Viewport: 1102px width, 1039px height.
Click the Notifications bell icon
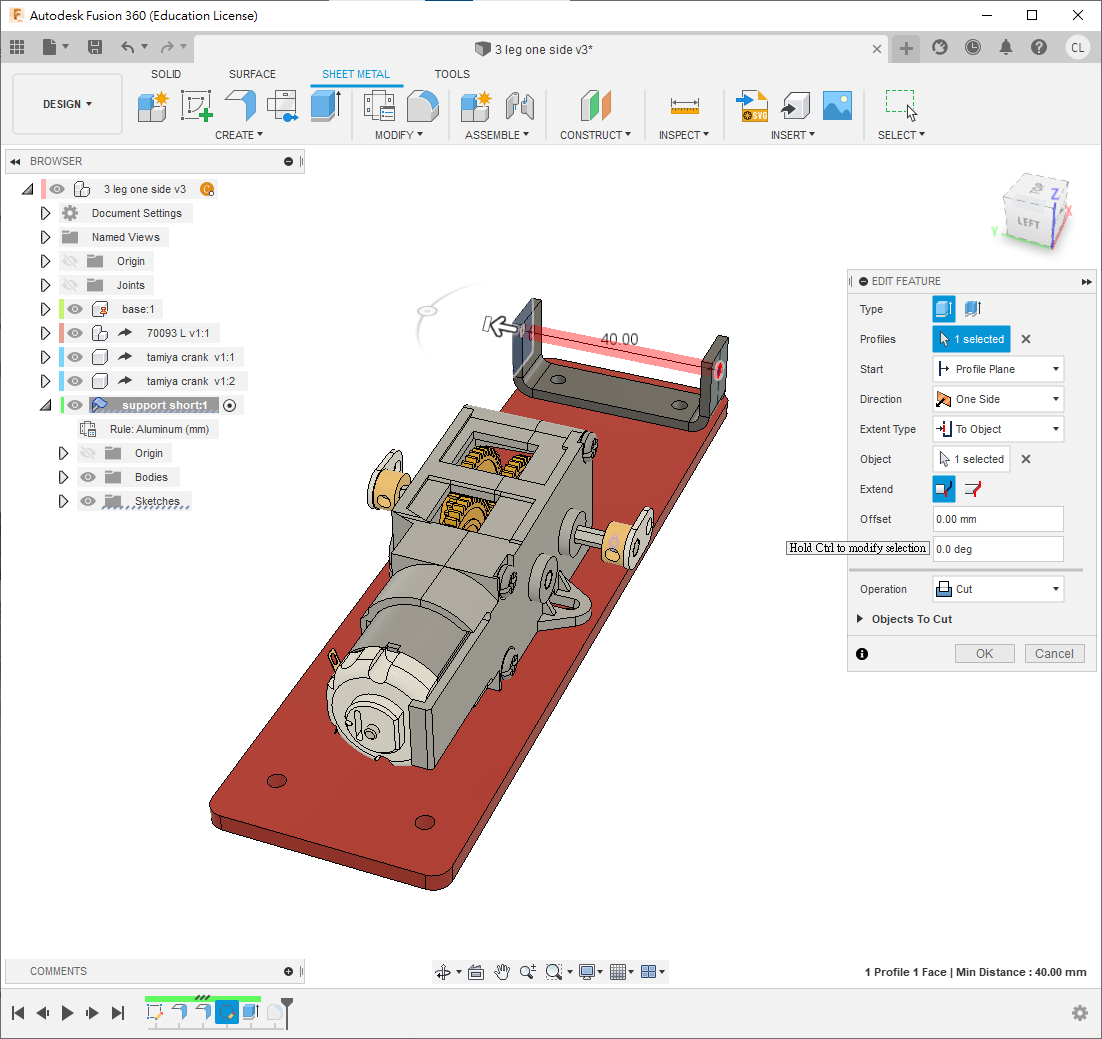click(x=1006, y=47)
